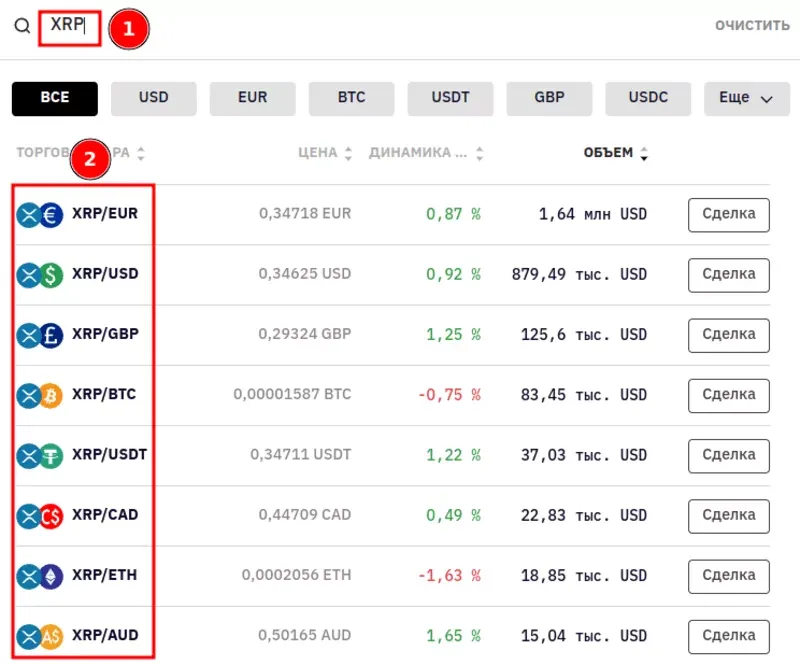
Task: Open the XRP/CAD pair name
Action: (x=105, y=514)
